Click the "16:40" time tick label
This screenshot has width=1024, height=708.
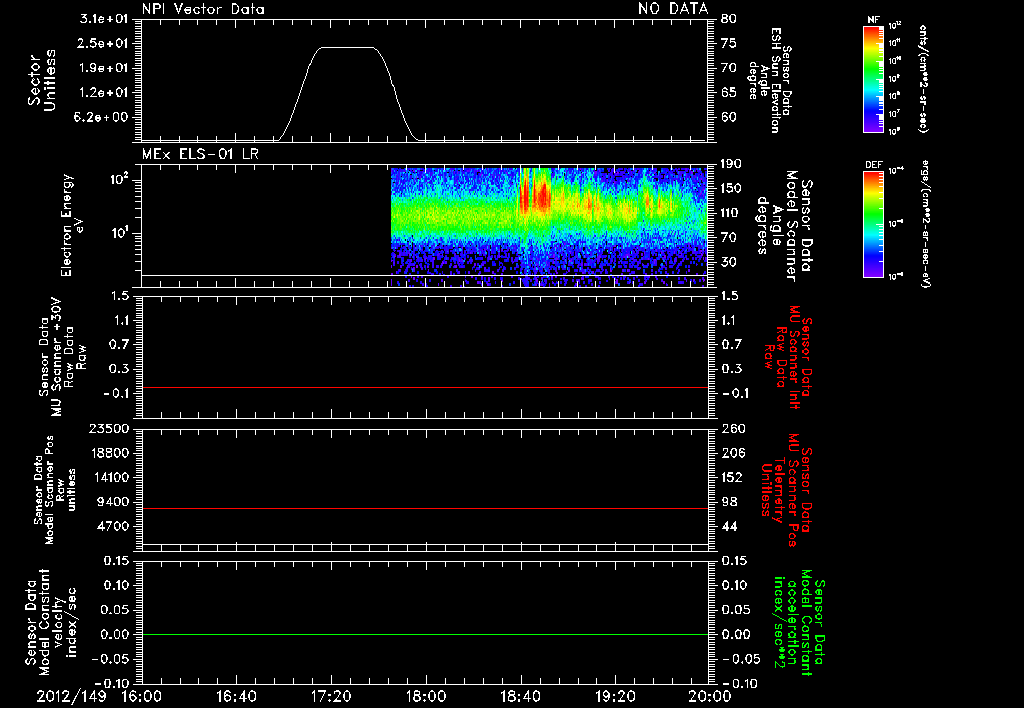click(236, 696)
